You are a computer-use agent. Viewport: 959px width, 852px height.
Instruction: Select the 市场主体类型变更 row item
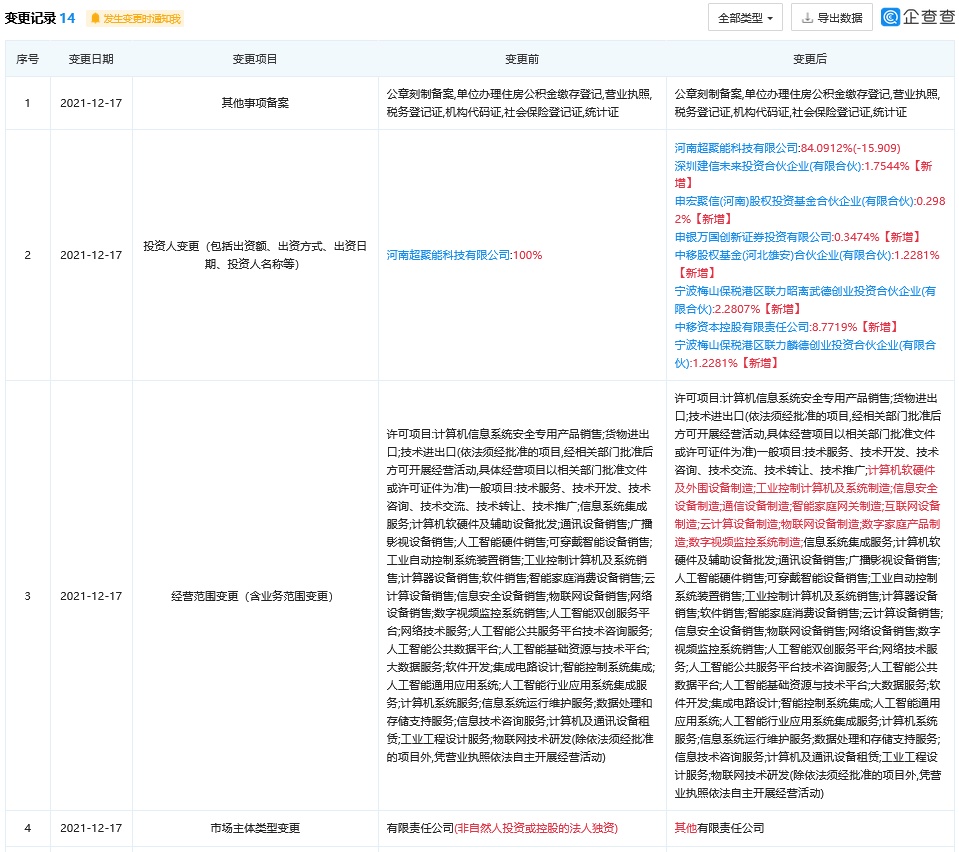coord(255,828)
